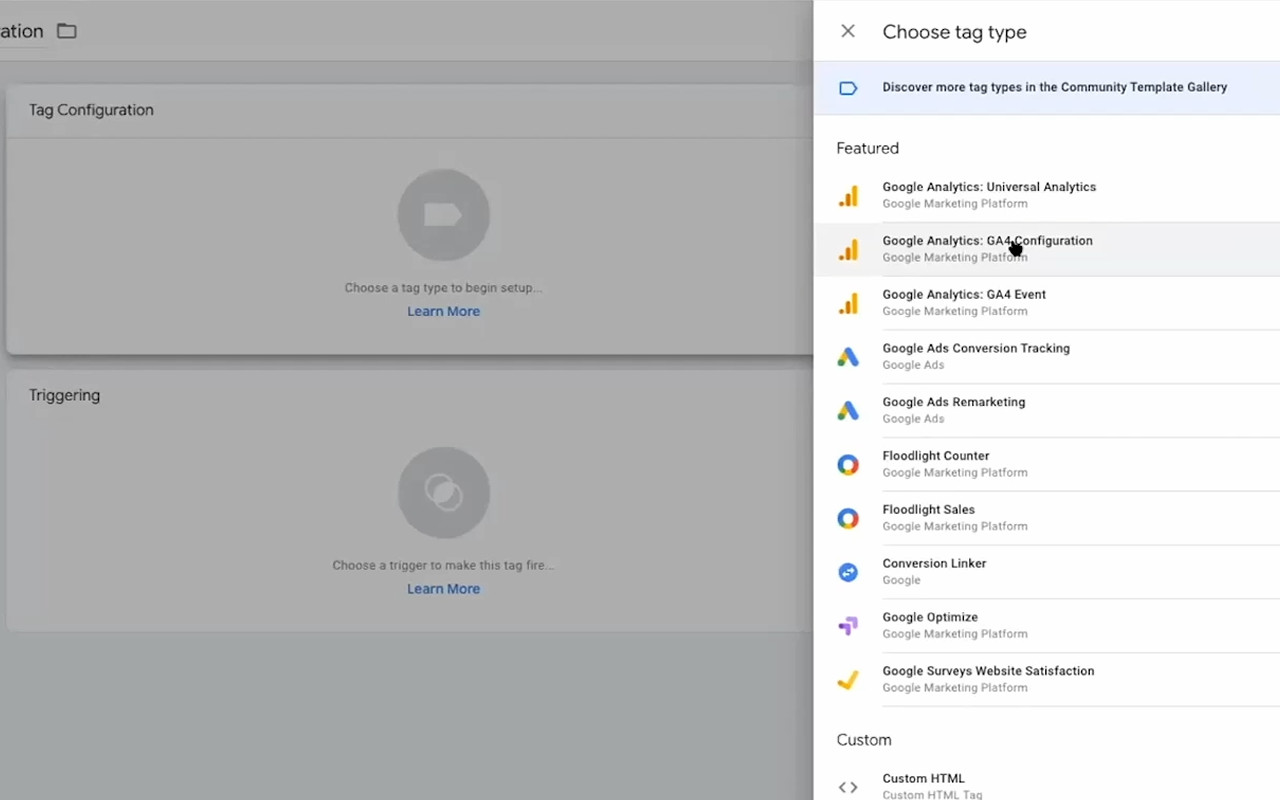Click 'Choose a trigger to make this tag fire' text
Viewport: 1280px width, 800px height.
443,565
